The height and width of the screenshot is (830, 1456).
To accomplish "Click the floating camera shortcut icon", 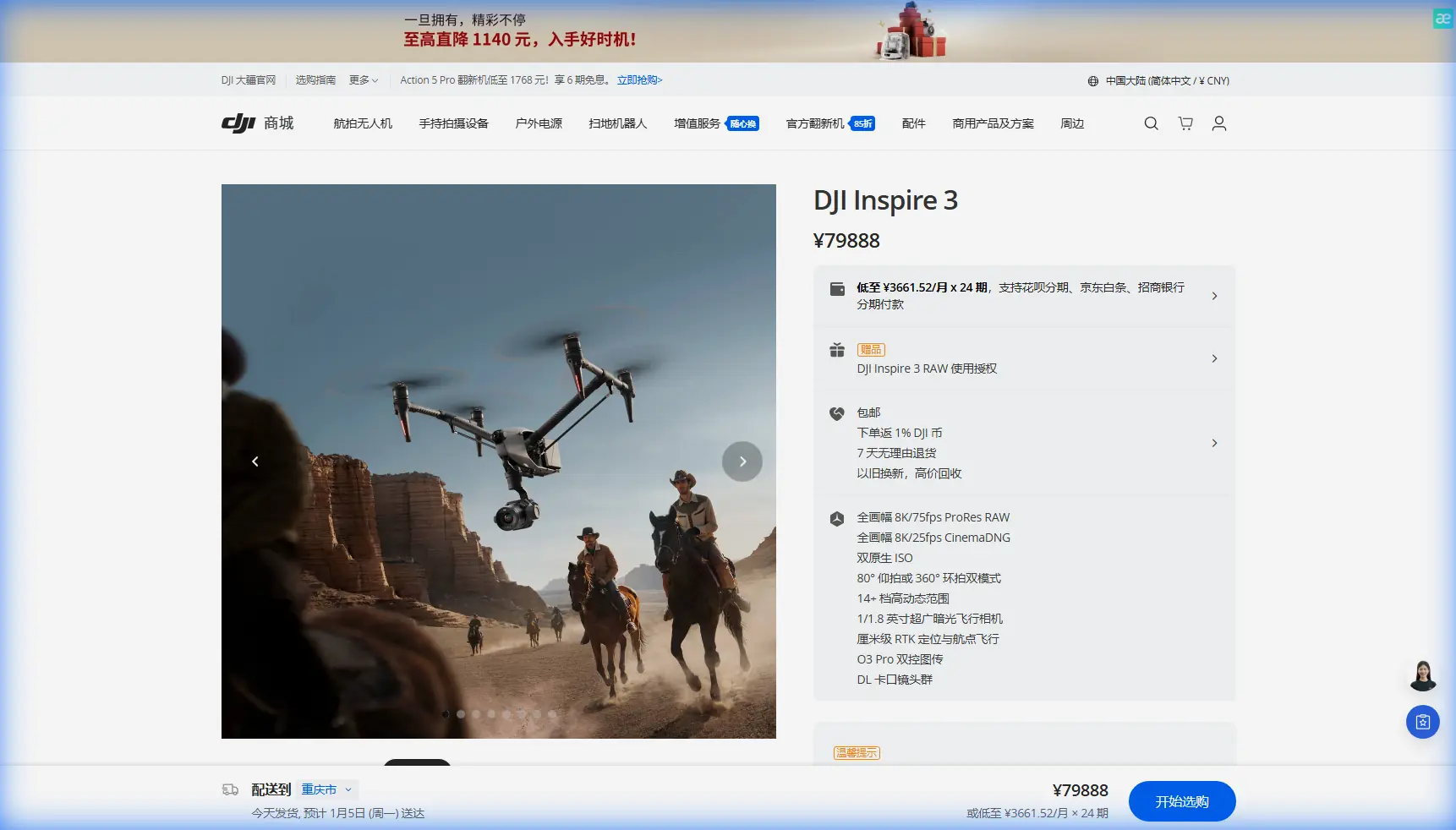I will (1422, 723).
